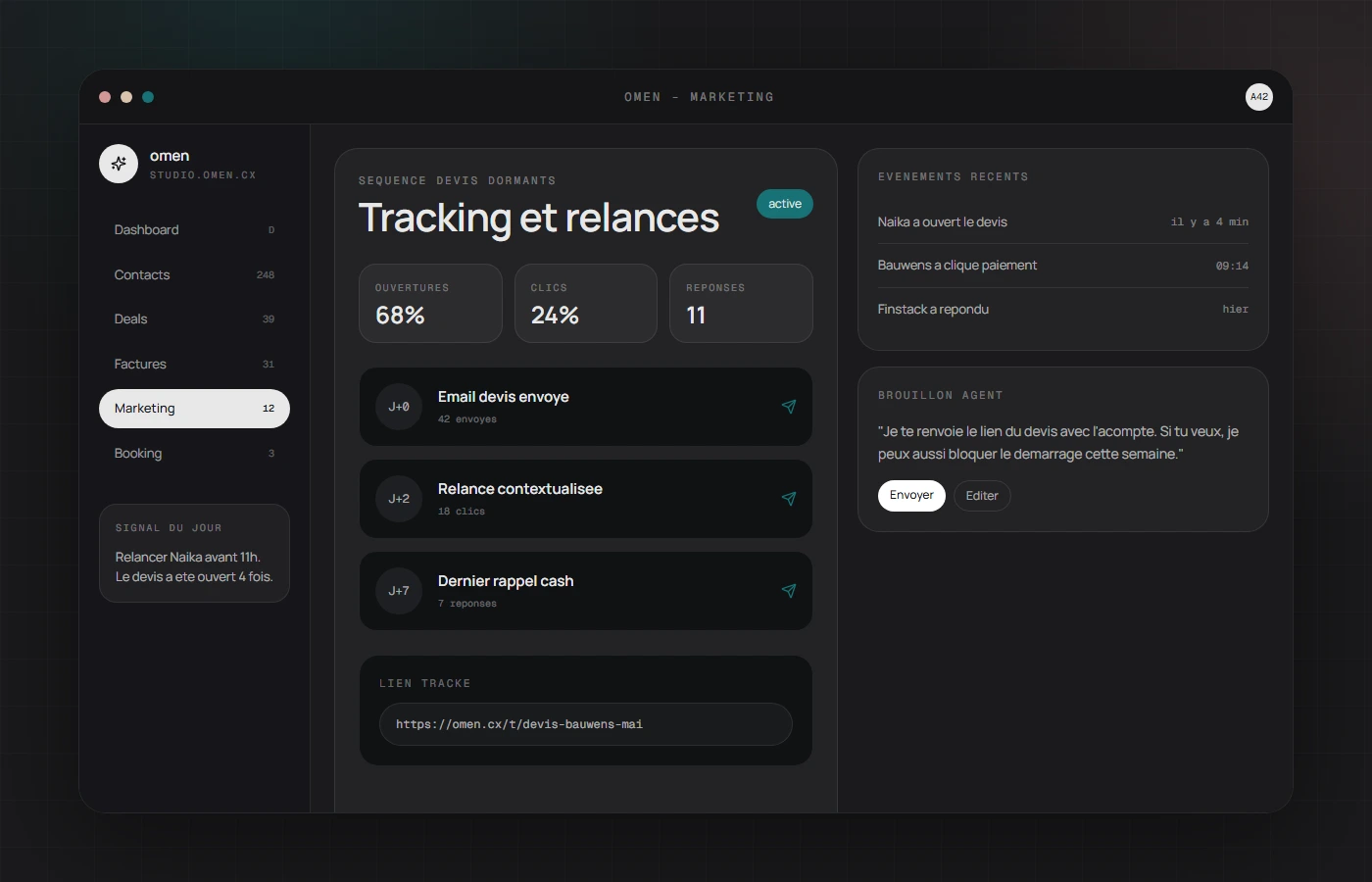Open the Email devis envoye step
Screen dimensions: 1372x882
pos(586,407)
